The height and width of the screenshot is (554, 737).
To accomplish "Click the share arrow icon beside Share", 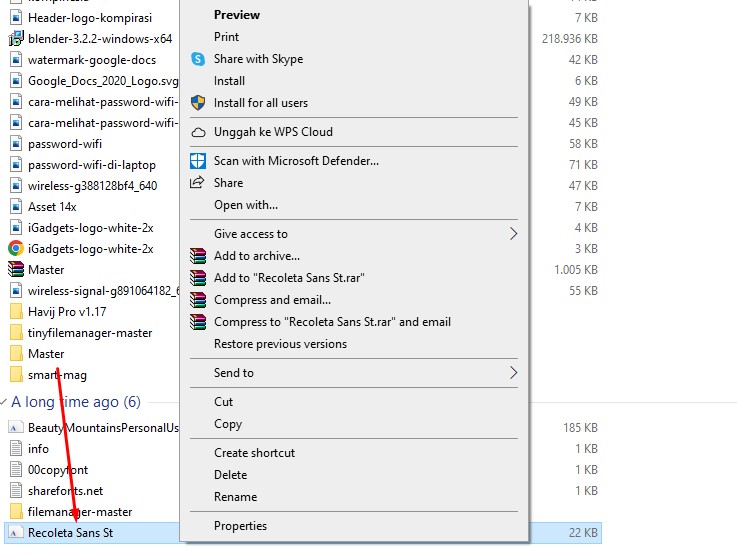I will [x=197, y=182].
